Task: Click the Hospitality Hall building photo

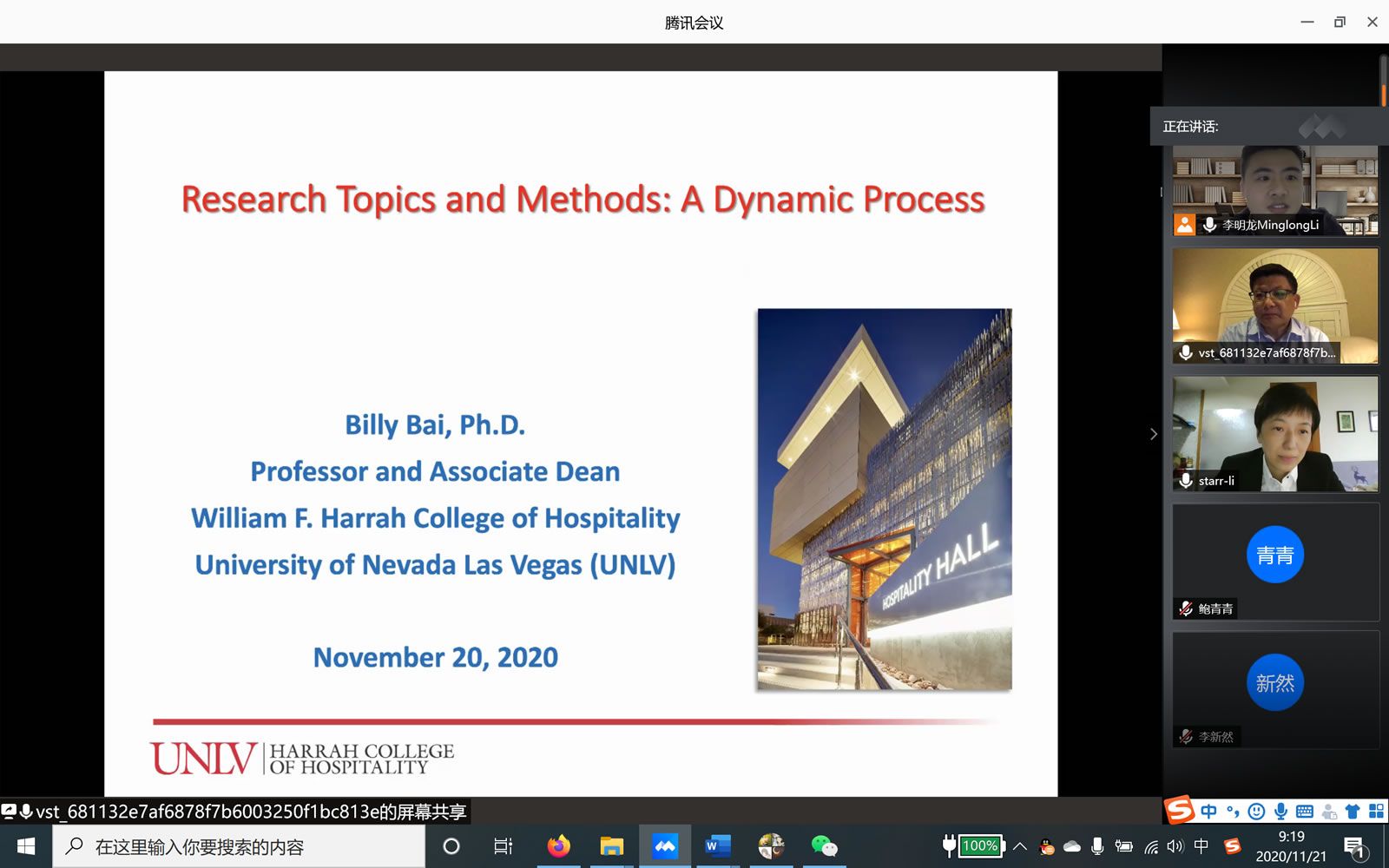Action: coord(885,499)
